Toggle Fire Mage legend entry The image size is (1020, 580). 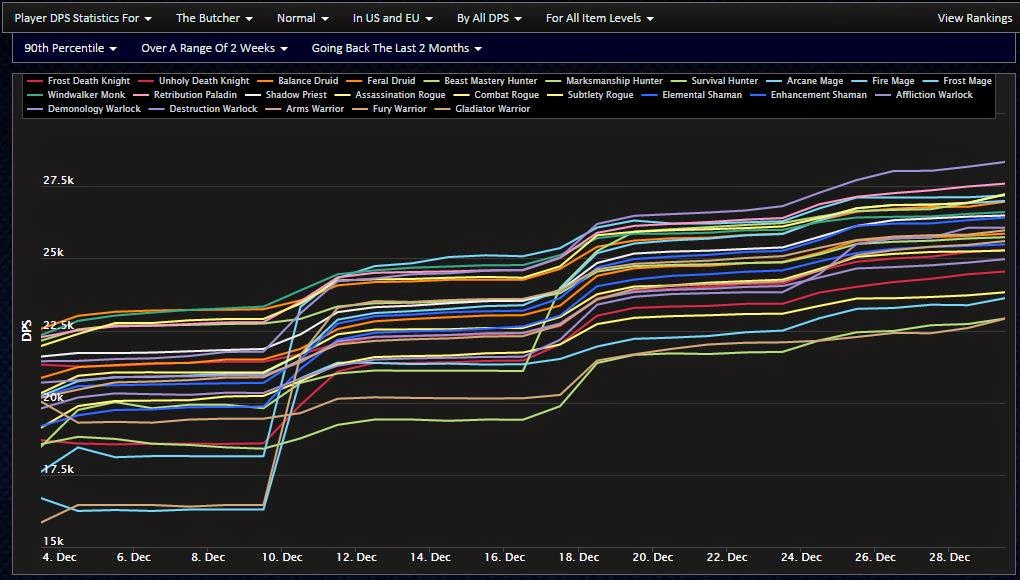[x=883, y=81]
